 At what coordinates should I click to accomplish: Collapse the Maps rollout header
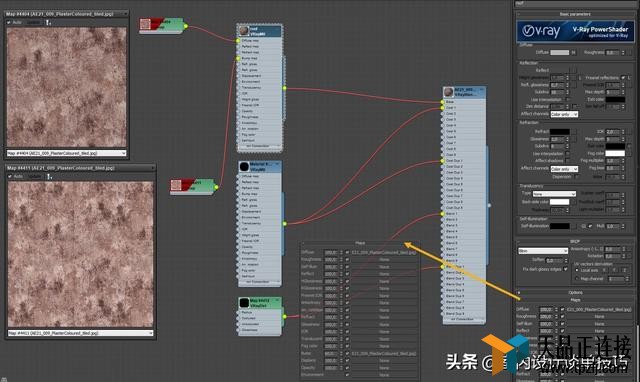(575, 300)
